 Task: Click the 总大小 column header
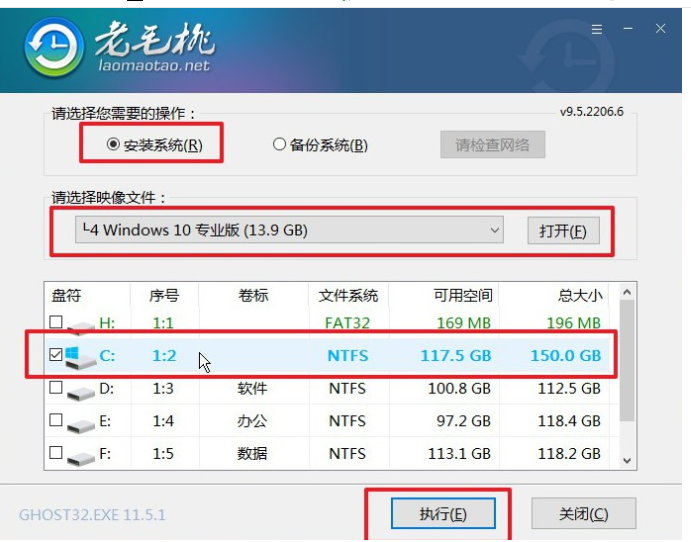[x=580, y=295]
